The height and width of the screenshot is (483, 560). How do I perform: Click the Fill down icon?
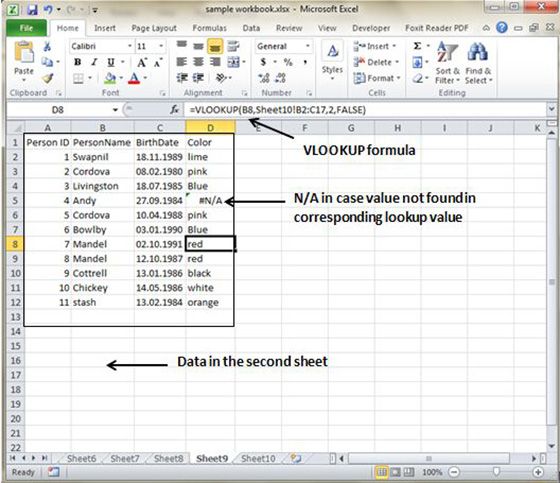click(x=417, y=63)
